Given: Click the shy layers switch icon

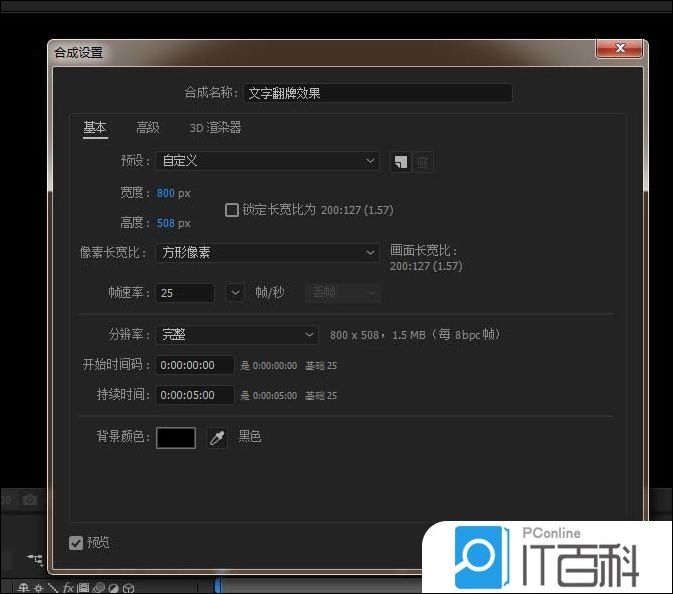Looking at the screenshot, I should coord(23,588).
